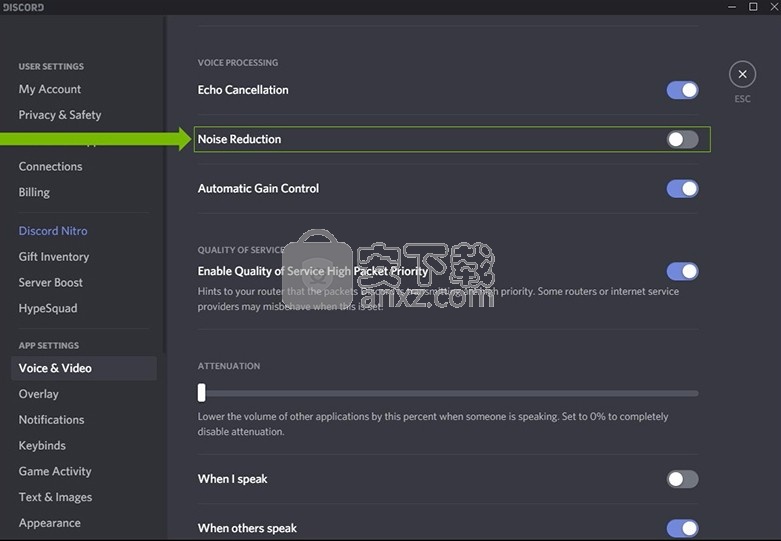Click the Voice Processing section heading

click(x=238, y=63)
